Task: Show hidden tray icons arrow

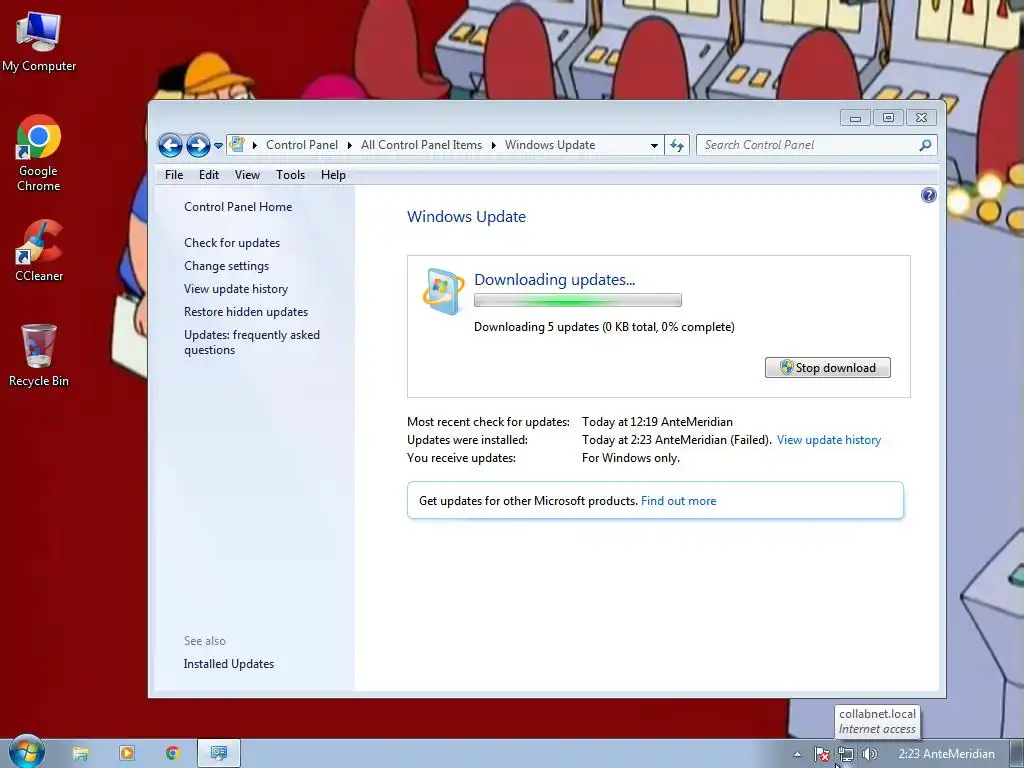Action: pyautogui.click(x=797, y=754)
